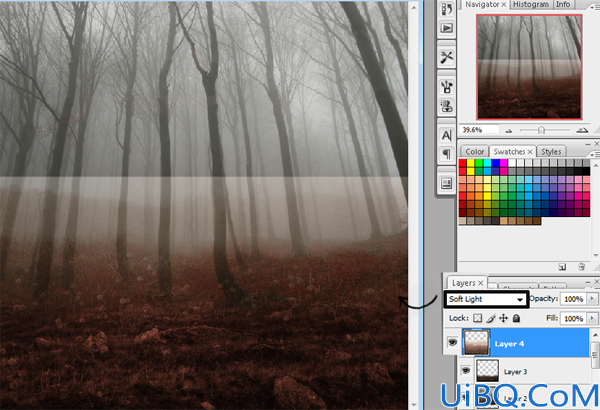The height and width of the screenshot is (410, 600).
Task: Switch to the Info tab
Action: click(563, 5)
